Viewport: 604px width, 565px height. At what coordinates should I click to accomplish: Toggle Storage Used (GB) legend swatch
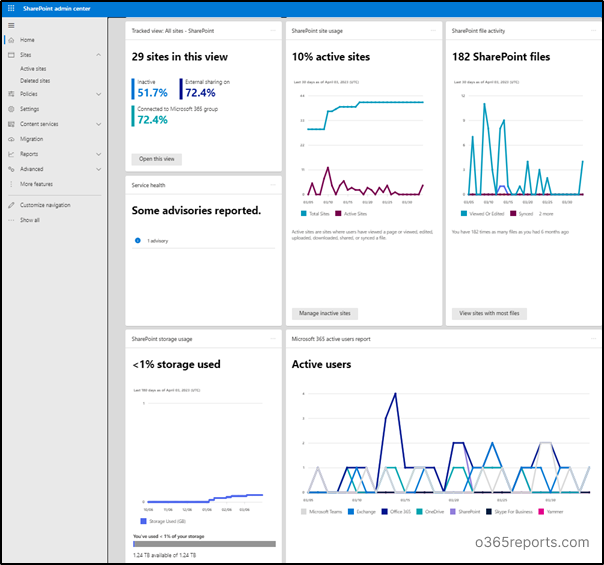[x=143, y=521]
